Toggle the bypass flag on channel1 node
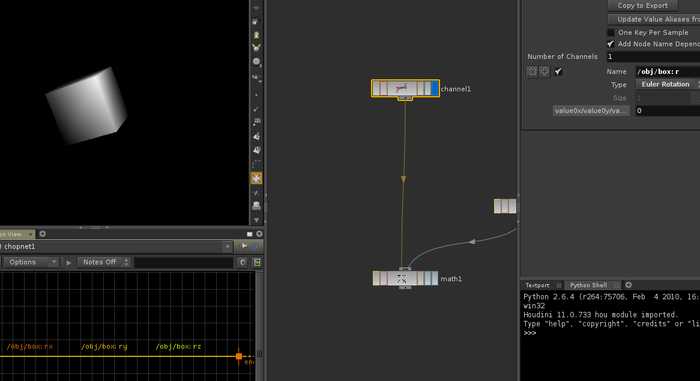700x381 pixels. point(376,88)
